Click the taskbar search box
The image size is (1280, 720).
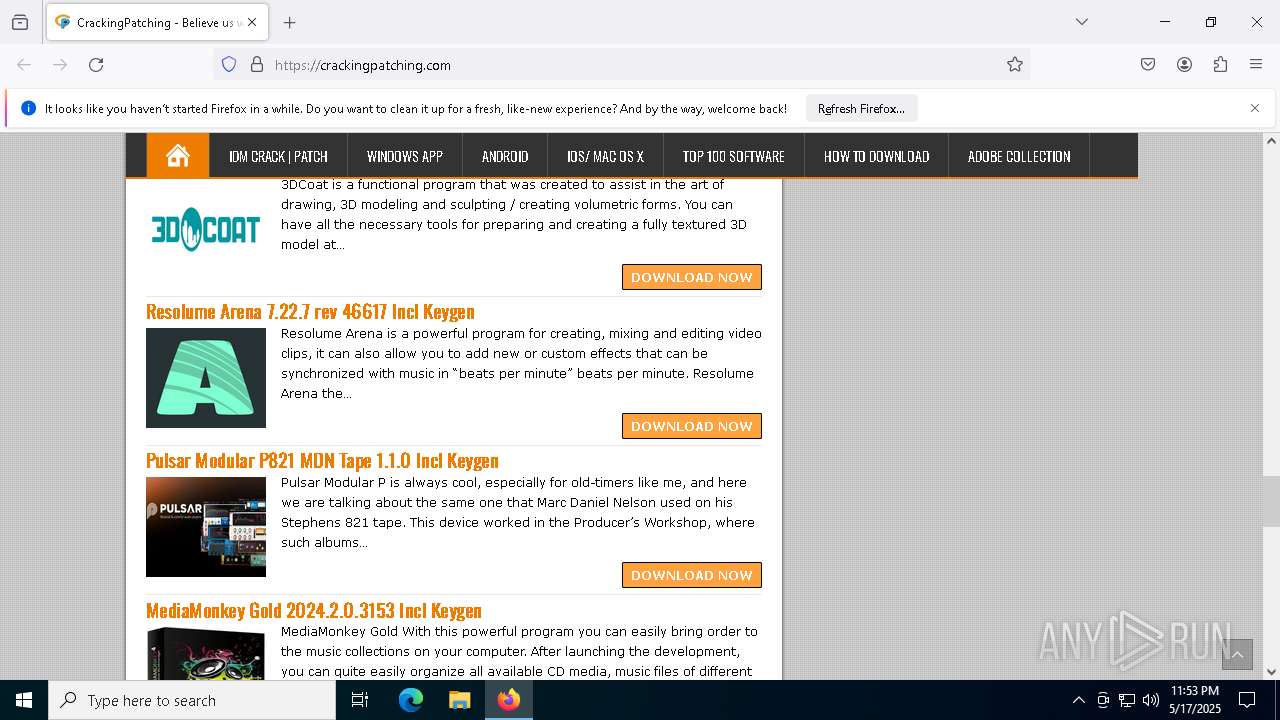coord(192,700)
